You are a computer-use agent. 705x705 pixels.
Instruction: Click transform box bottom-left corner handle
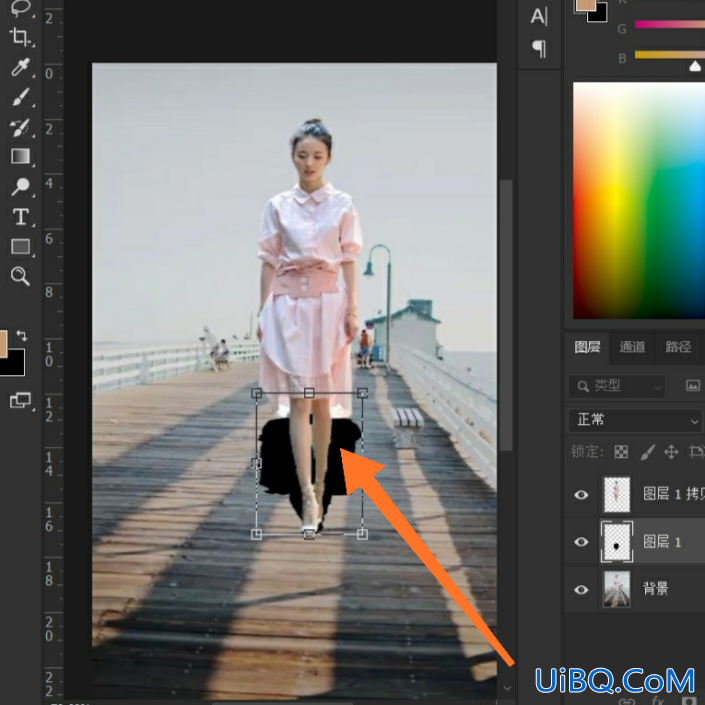coord(256,534)
